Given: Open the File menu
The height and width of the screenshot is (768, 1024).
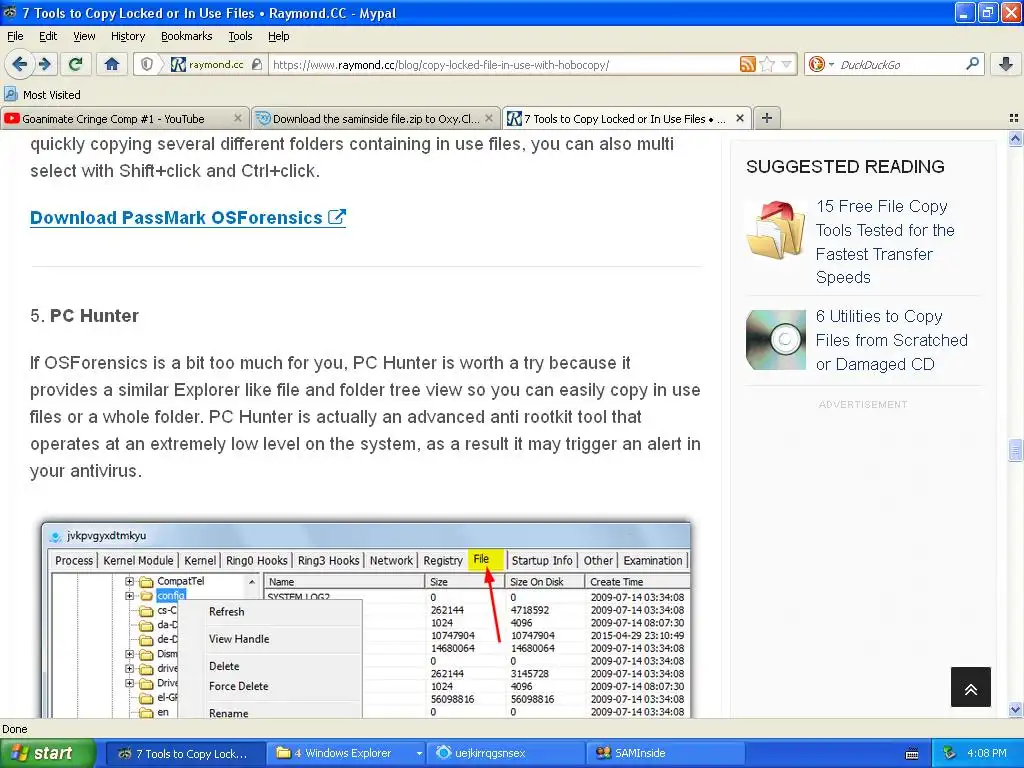Looking at the screenshot, I should (15, 36).
